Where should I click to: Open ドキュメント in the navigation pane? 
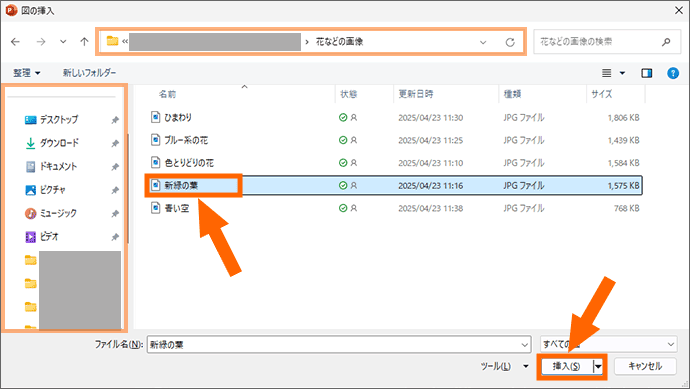[x=59, y=166]
